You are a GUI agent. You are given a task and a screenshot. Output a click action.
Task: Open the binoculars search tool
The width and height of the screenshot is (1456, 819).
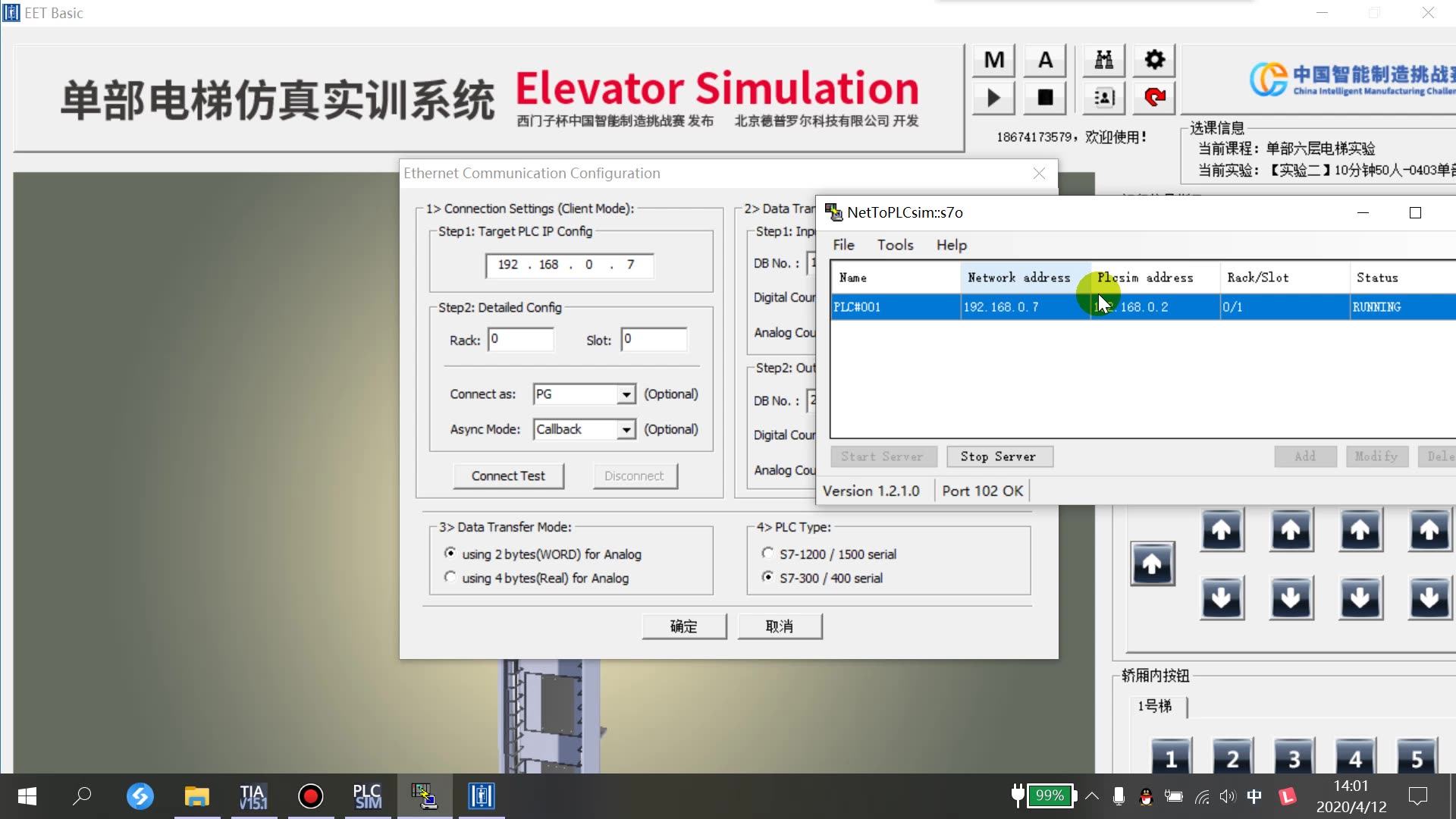click(x=1103, y=60)
